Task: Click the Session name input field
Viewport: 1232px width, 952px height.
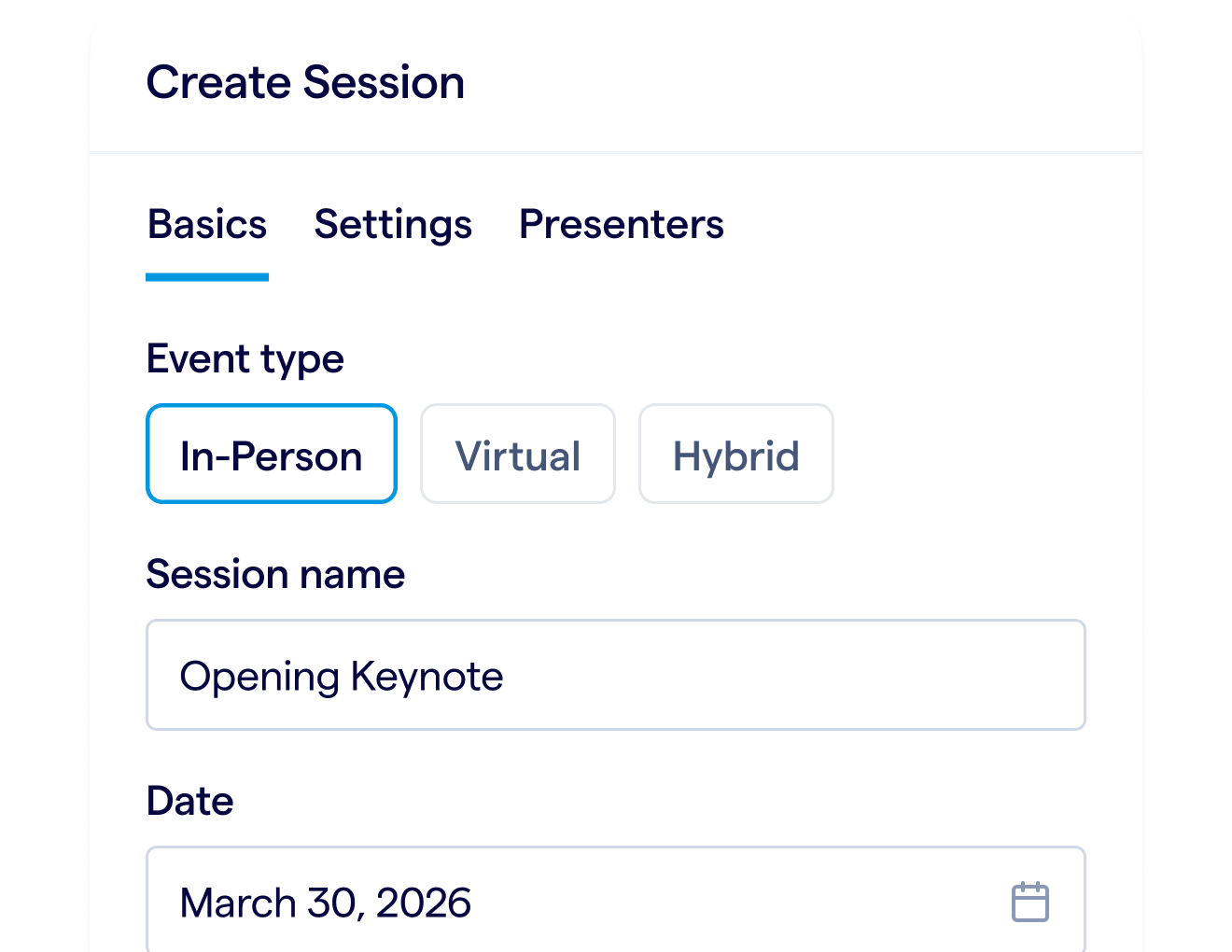Action: tap(616, 675)
